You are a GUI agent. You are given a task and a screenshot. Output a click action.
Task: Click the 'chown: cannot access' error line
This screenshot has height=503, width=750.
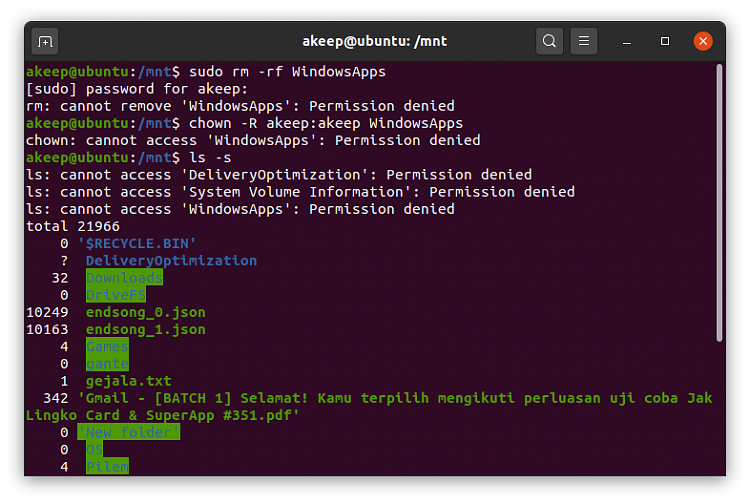coord(253,141)
